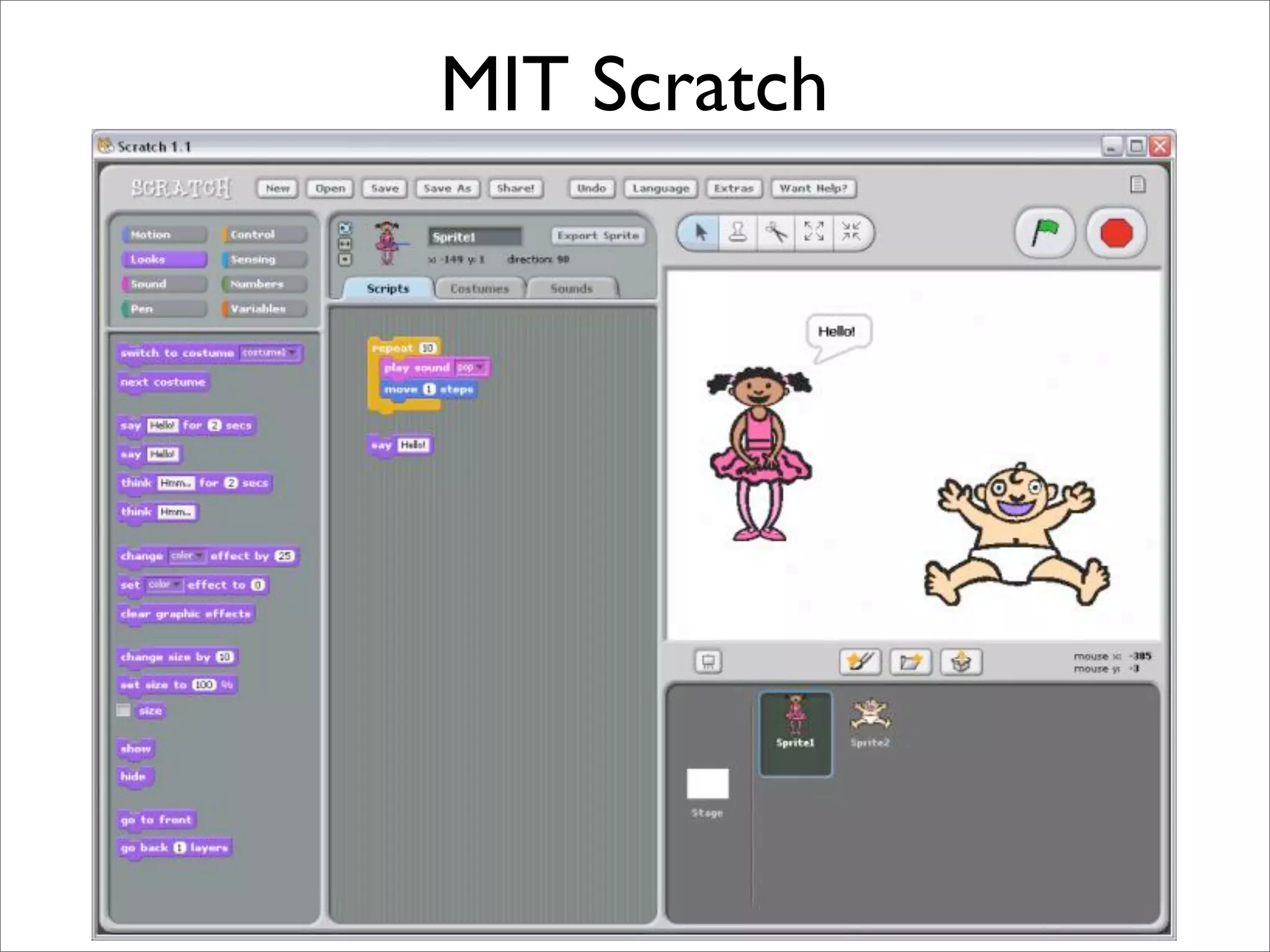Open pop dropdown in play sound block
The width and height of the screenshot is (1270, 952).
coord(470,368)
